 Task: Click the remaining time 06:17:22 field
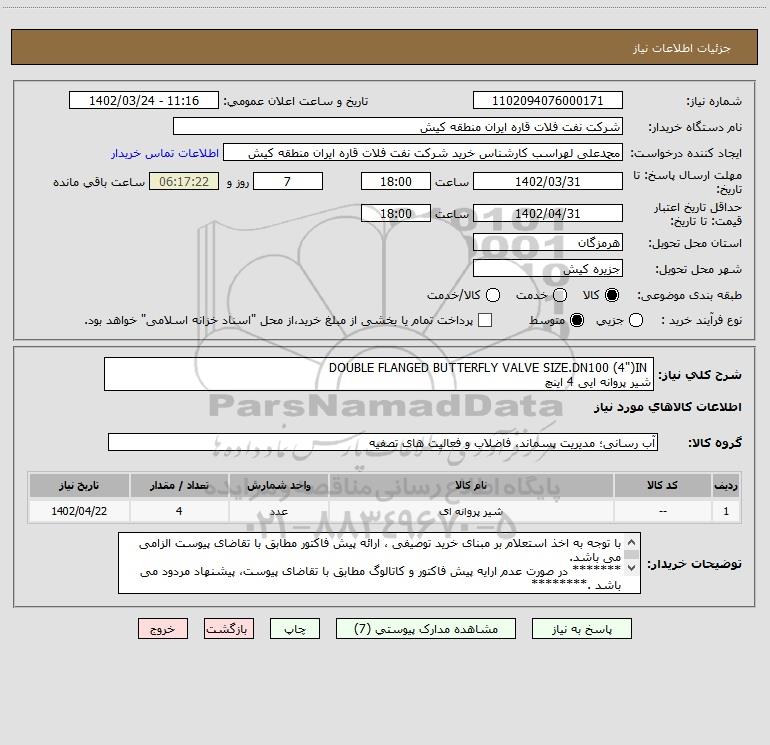(184, 181)
